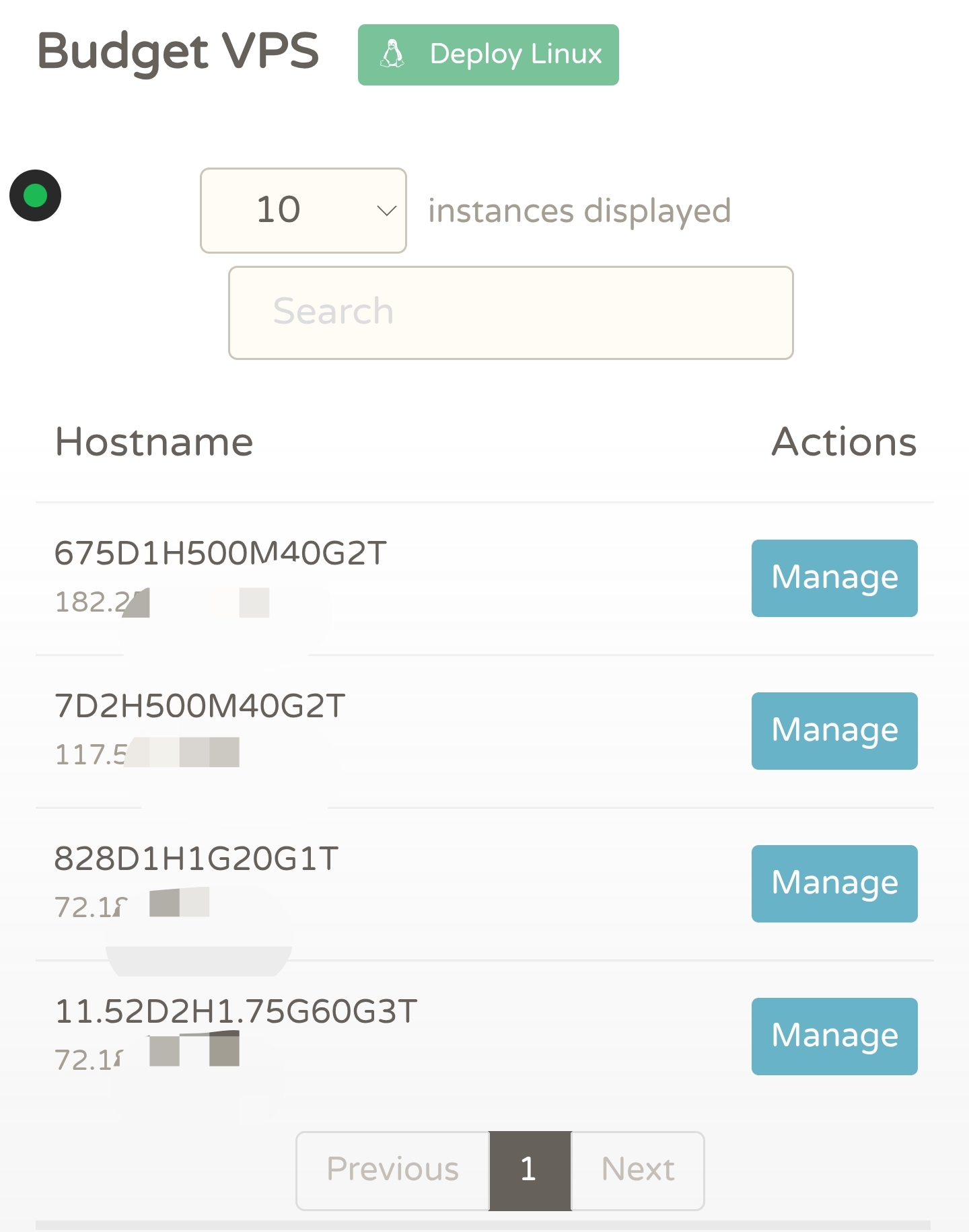Click the Linux penguin icon

point(392,54)
